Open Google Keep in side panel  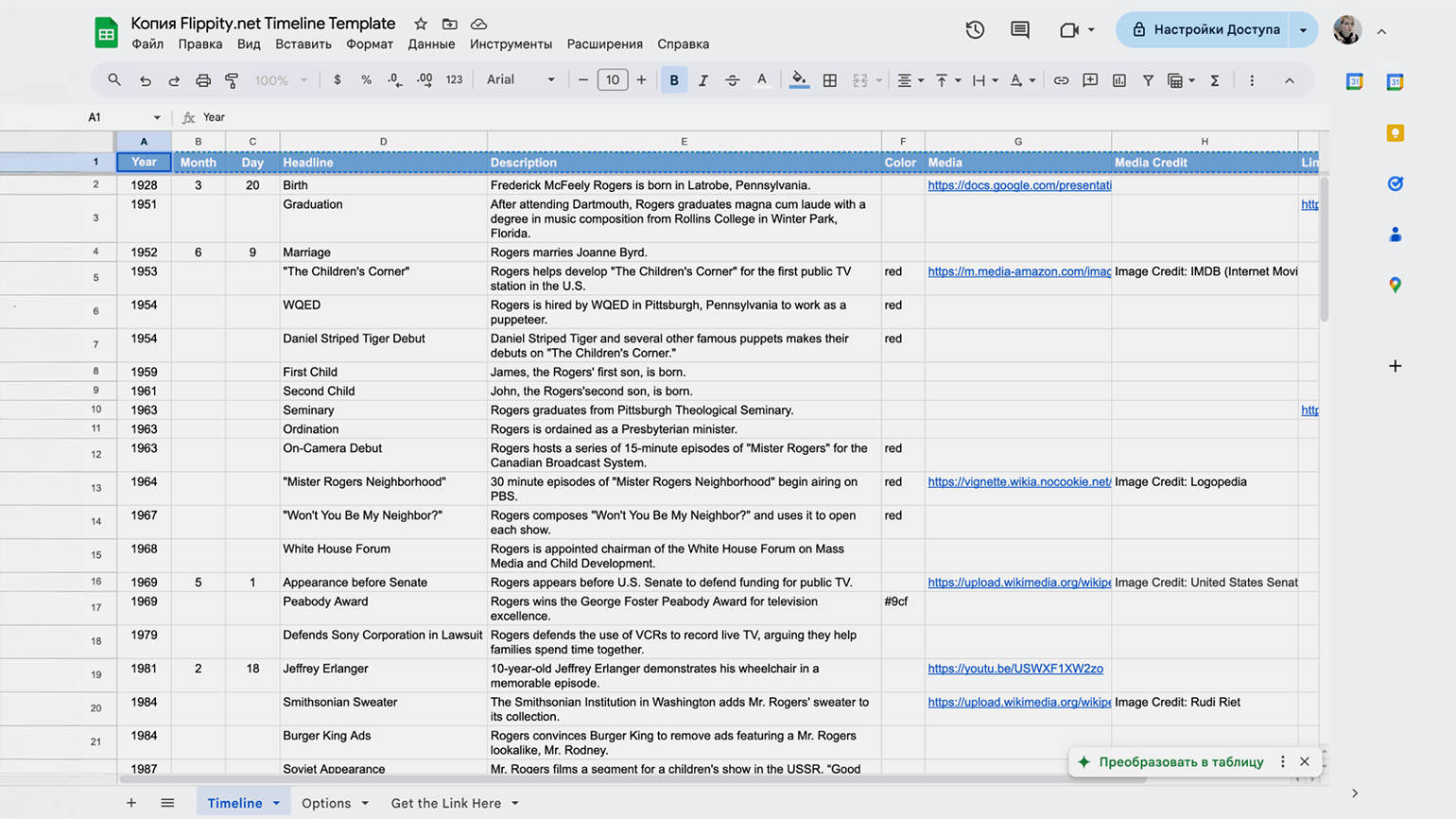point(1395,133)
